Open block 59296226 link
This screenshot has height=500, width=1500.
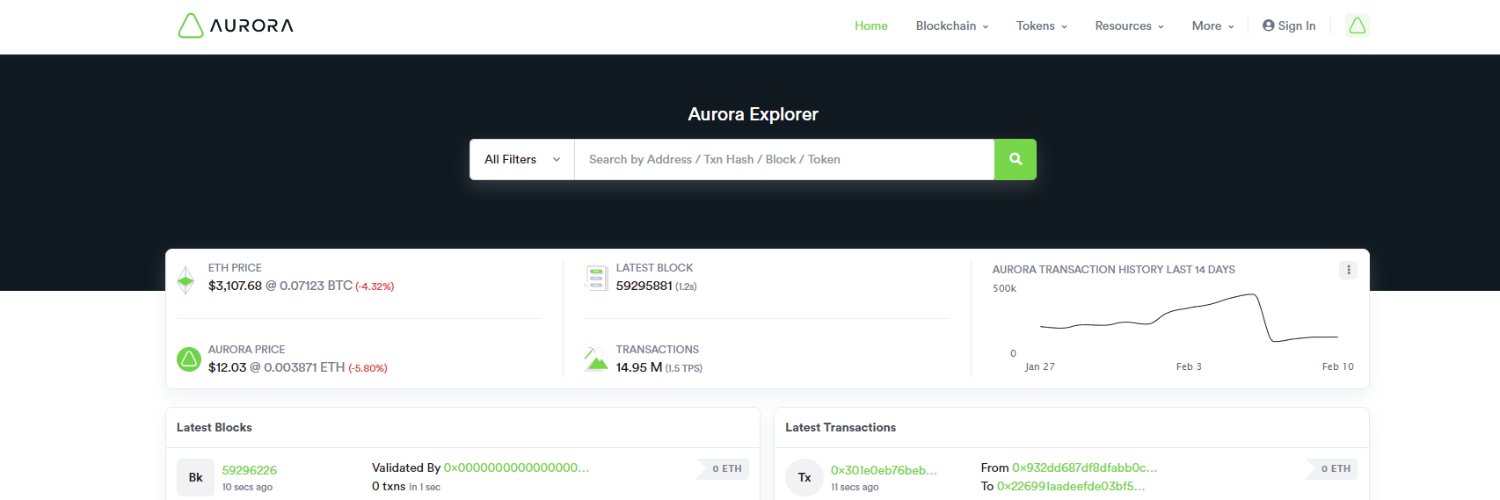tap(249, 470)
